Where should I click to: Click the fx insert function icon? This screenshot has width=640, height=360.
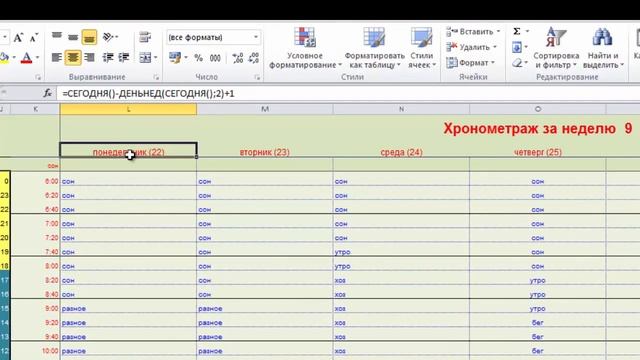pyautogui.click(x=48, y=93)
